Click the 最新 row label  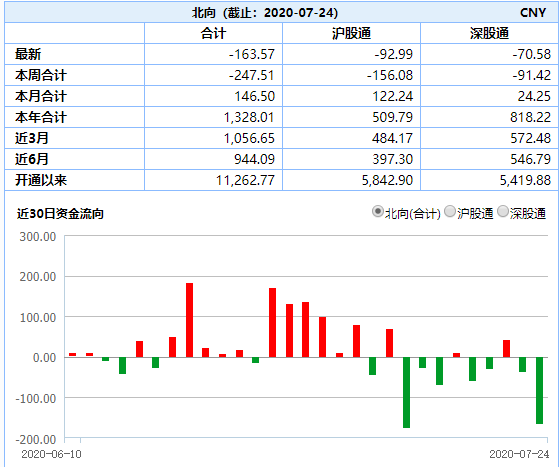tap(28, 54)
